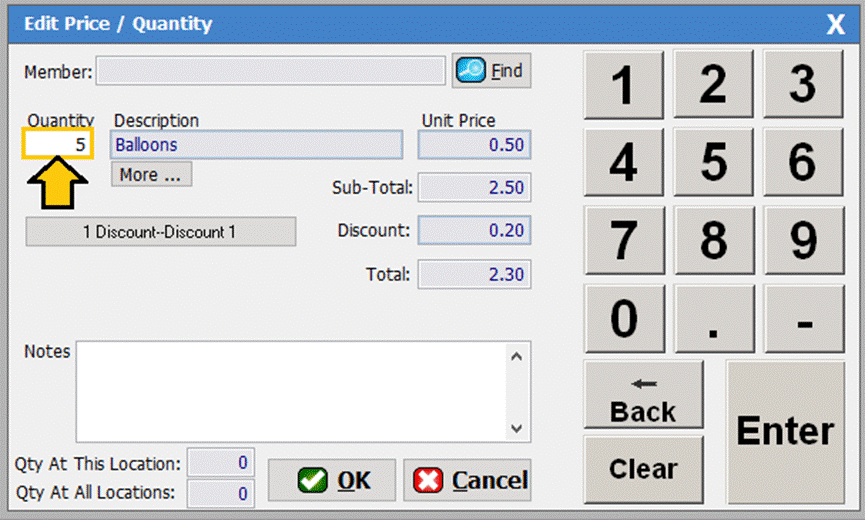Tap number 0 on the keypad
865x520 pixels.
(x=623, y=318)
